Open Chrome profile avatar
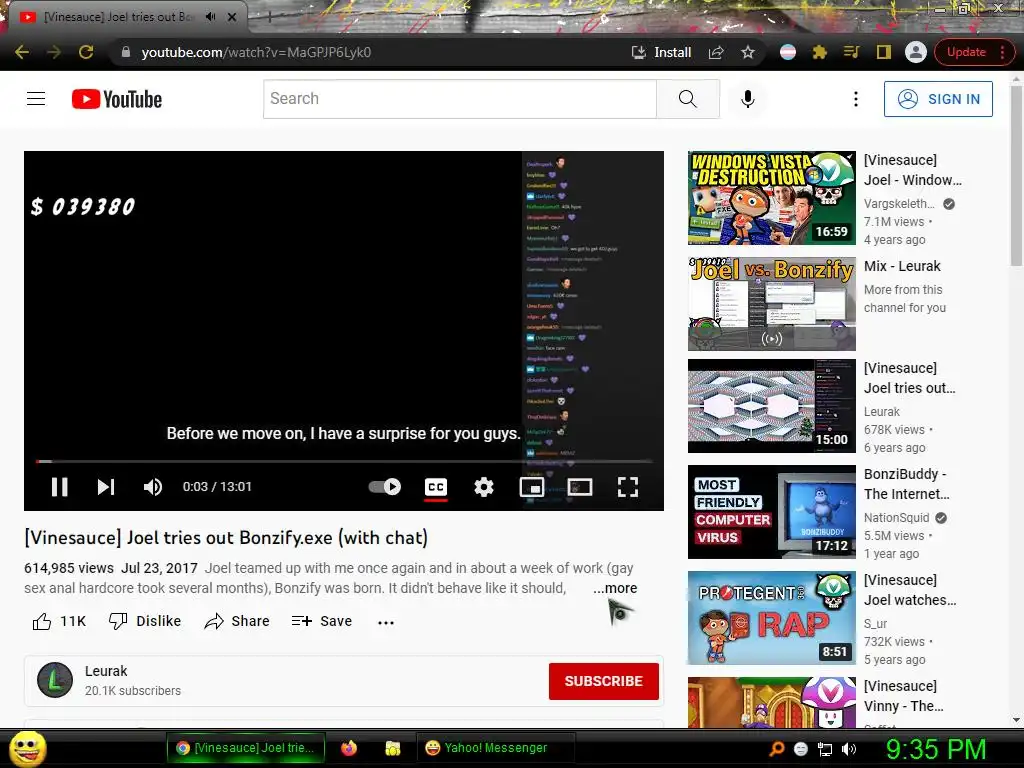The width and height of the screenshot is (1024, 768). coord(916,52)
